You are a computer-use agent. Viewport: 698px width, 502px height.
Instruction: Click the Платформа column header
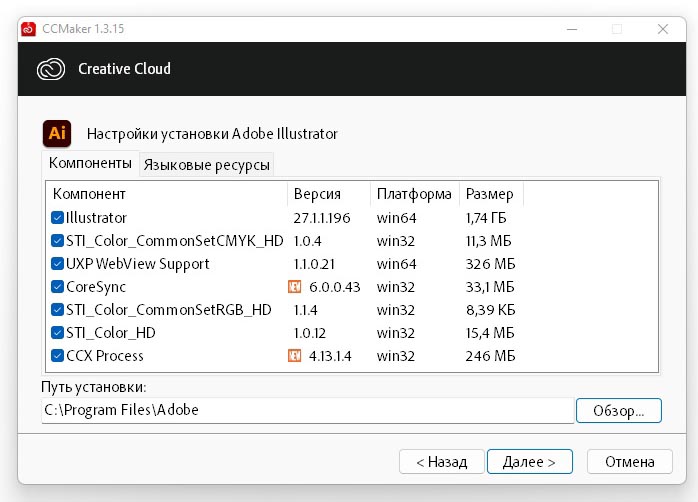pyautogui.click(x=415, y=194)
